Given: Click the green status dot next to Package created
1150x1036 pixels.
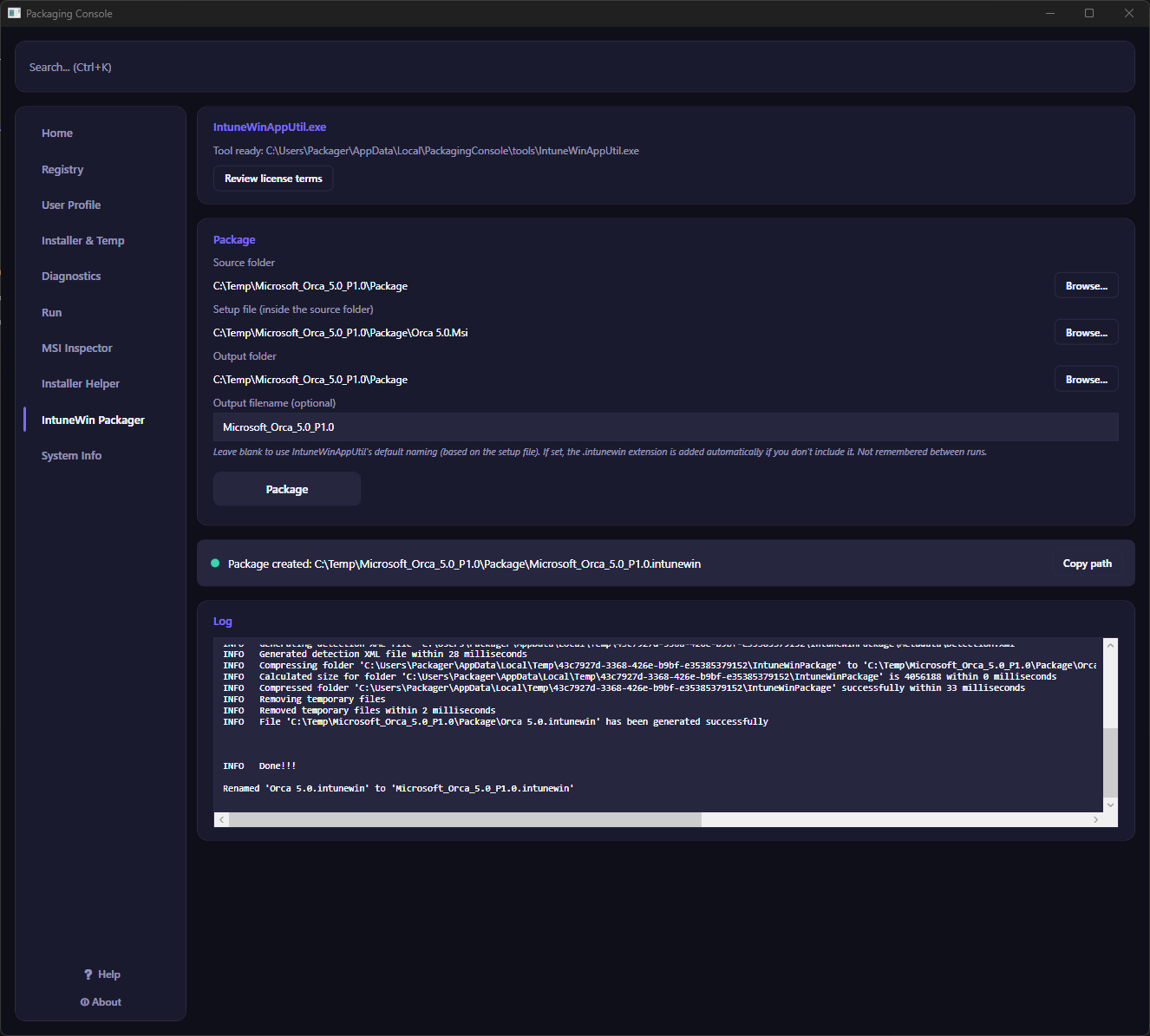Looking at the screenshot, I should pyautogui.click(x=215, y=564).
